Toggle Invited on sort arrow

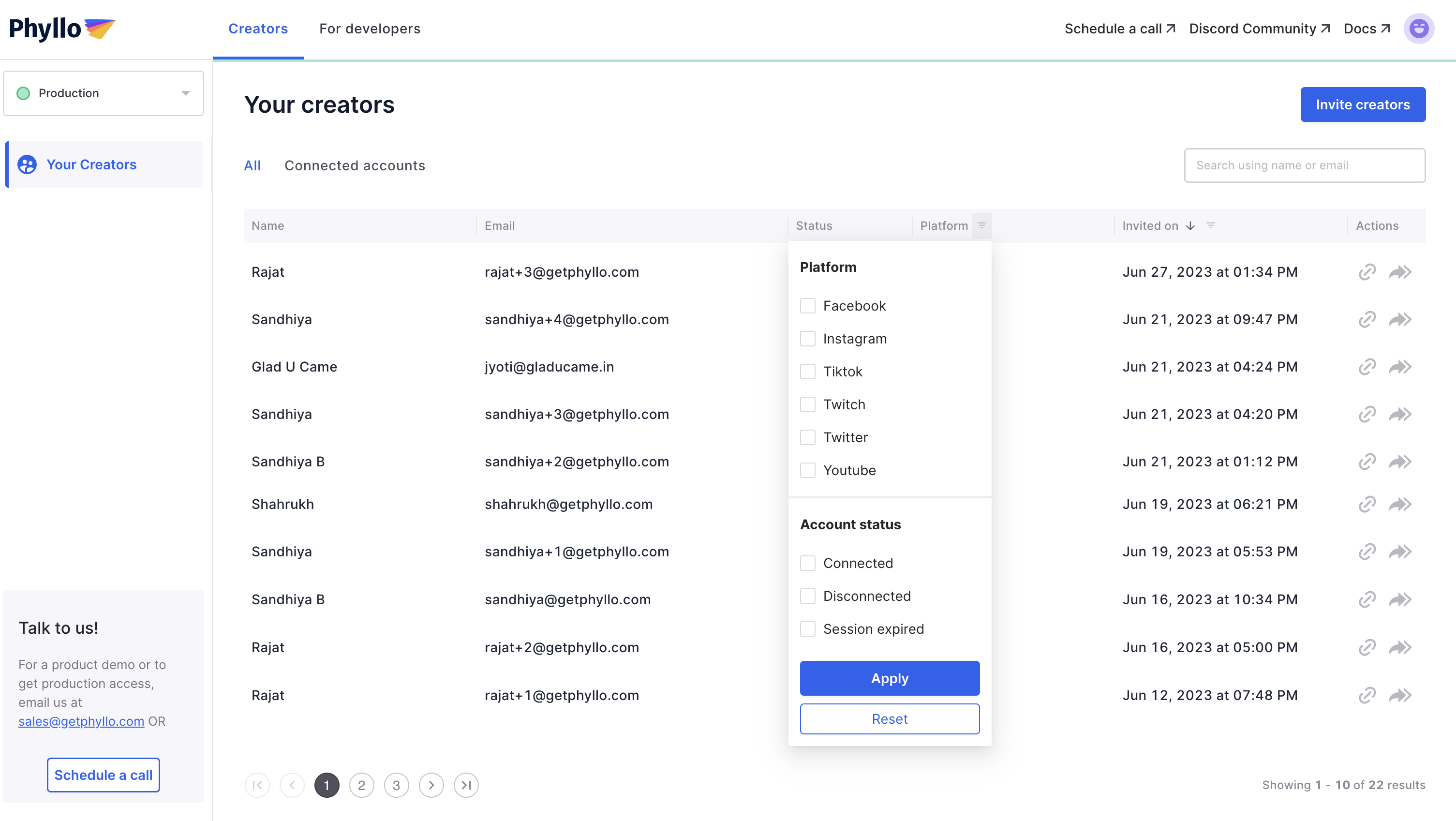pos(1190,225)
